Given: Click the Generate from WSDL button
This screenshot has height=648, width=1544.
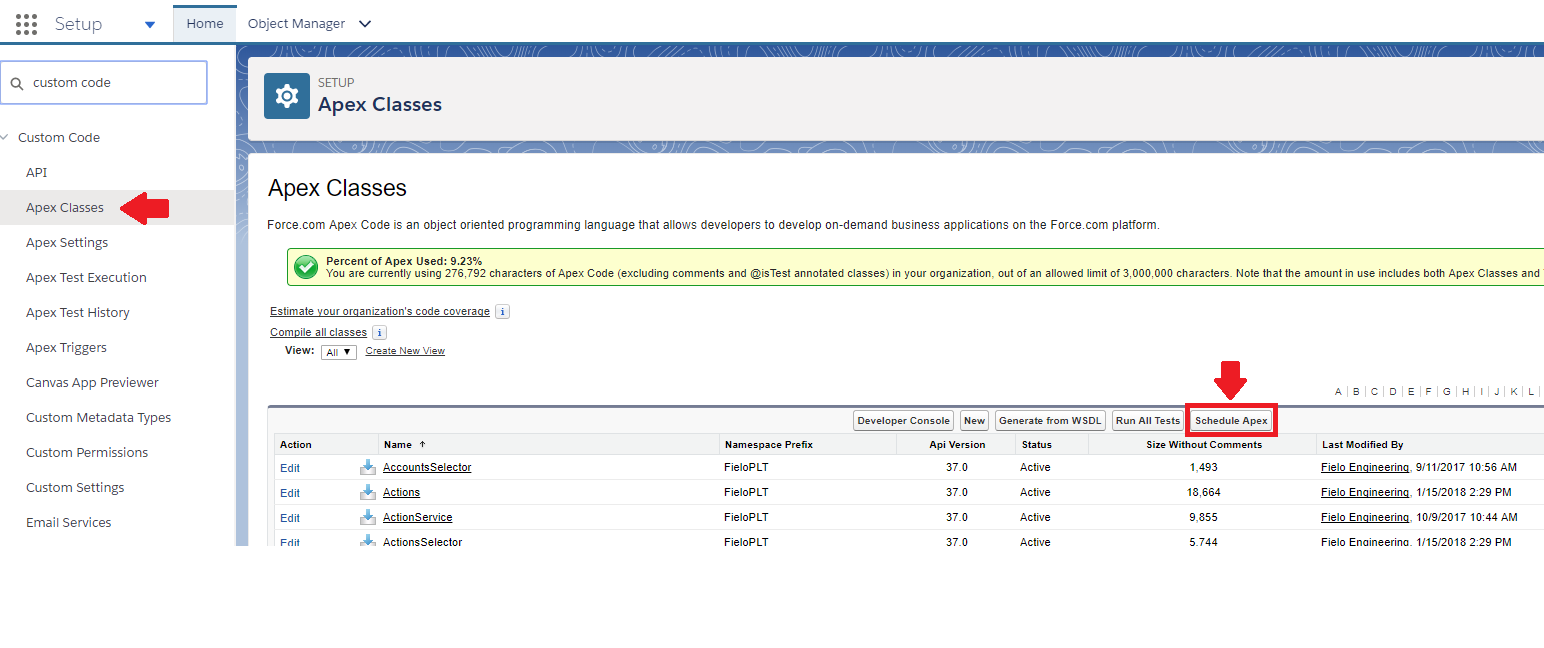Looking at the screenshot, I should click(1050, 421).
